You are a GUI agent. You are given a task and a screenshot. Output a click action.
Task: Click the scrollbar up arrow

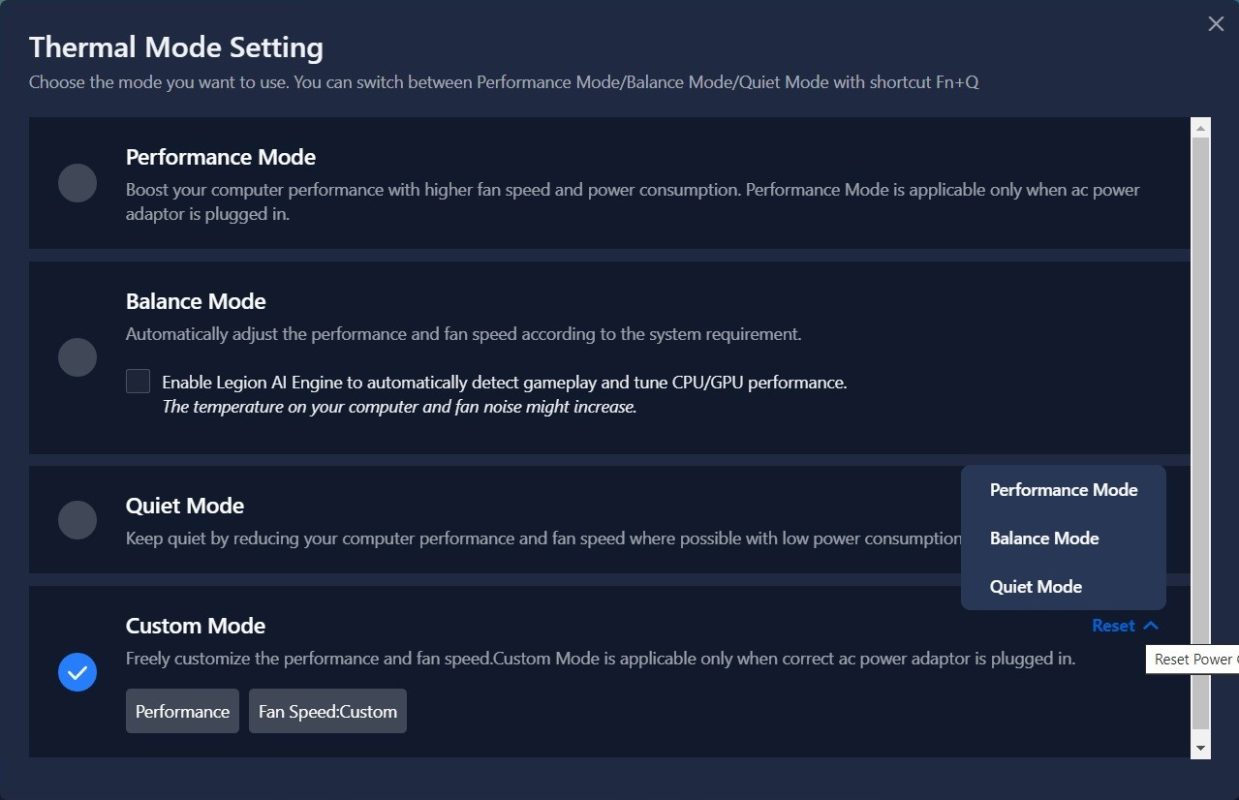click(1201, 127)
